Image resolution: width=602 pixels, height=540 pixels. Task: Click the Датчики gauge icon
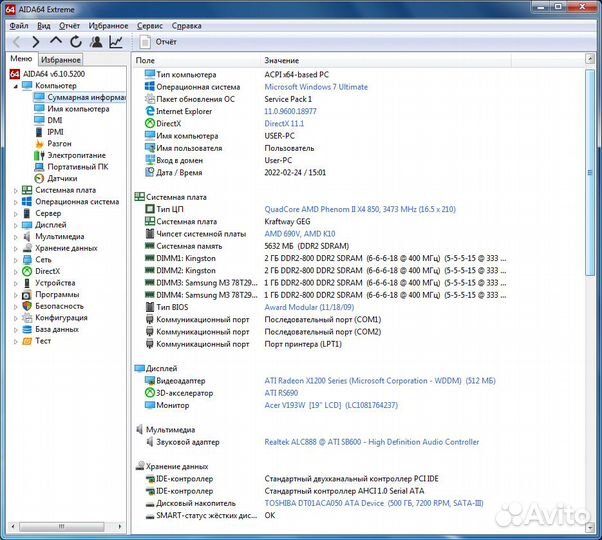coord(39,178)
